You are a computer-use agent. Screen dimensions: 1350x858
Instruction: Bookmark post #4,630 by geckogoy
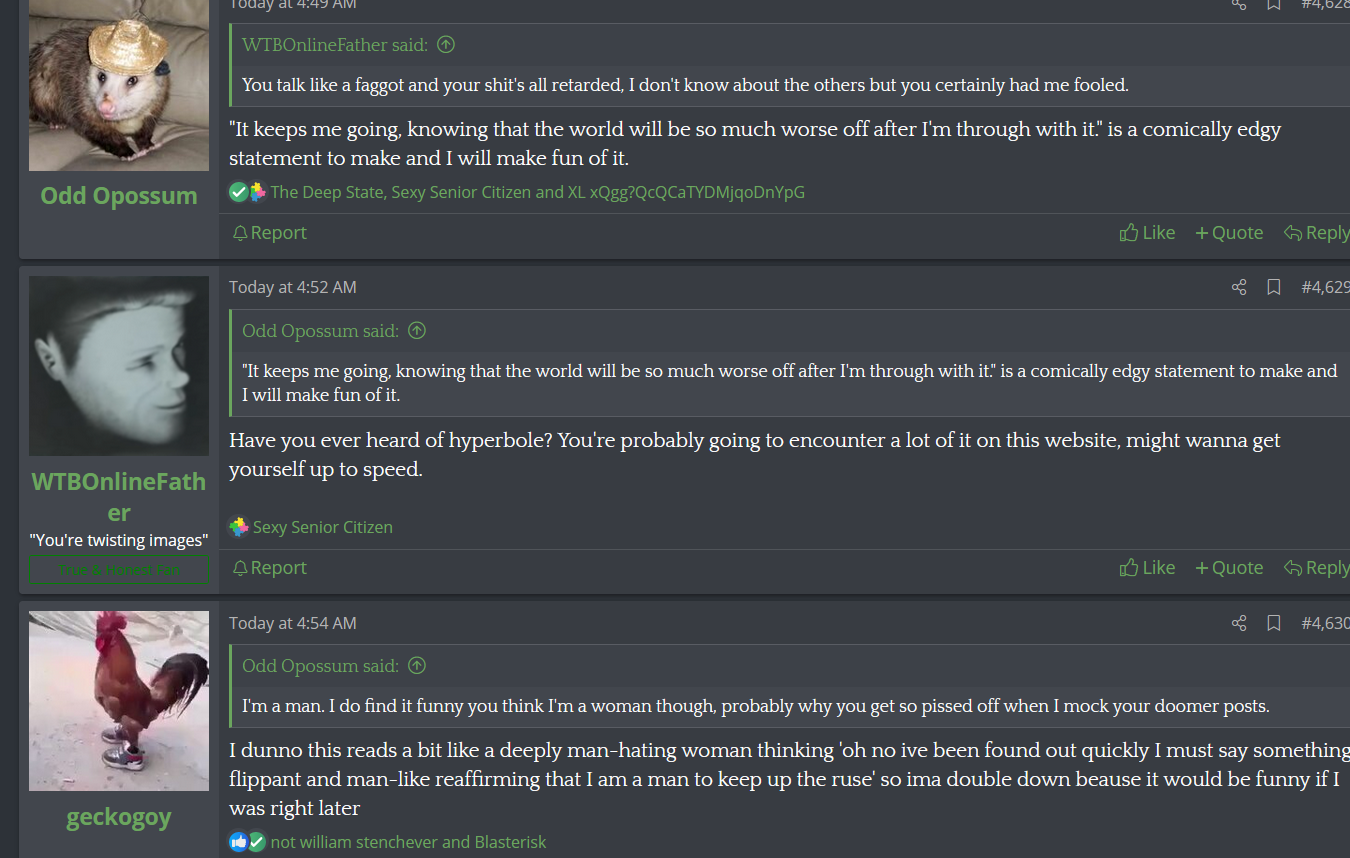tap(1274, 623)
